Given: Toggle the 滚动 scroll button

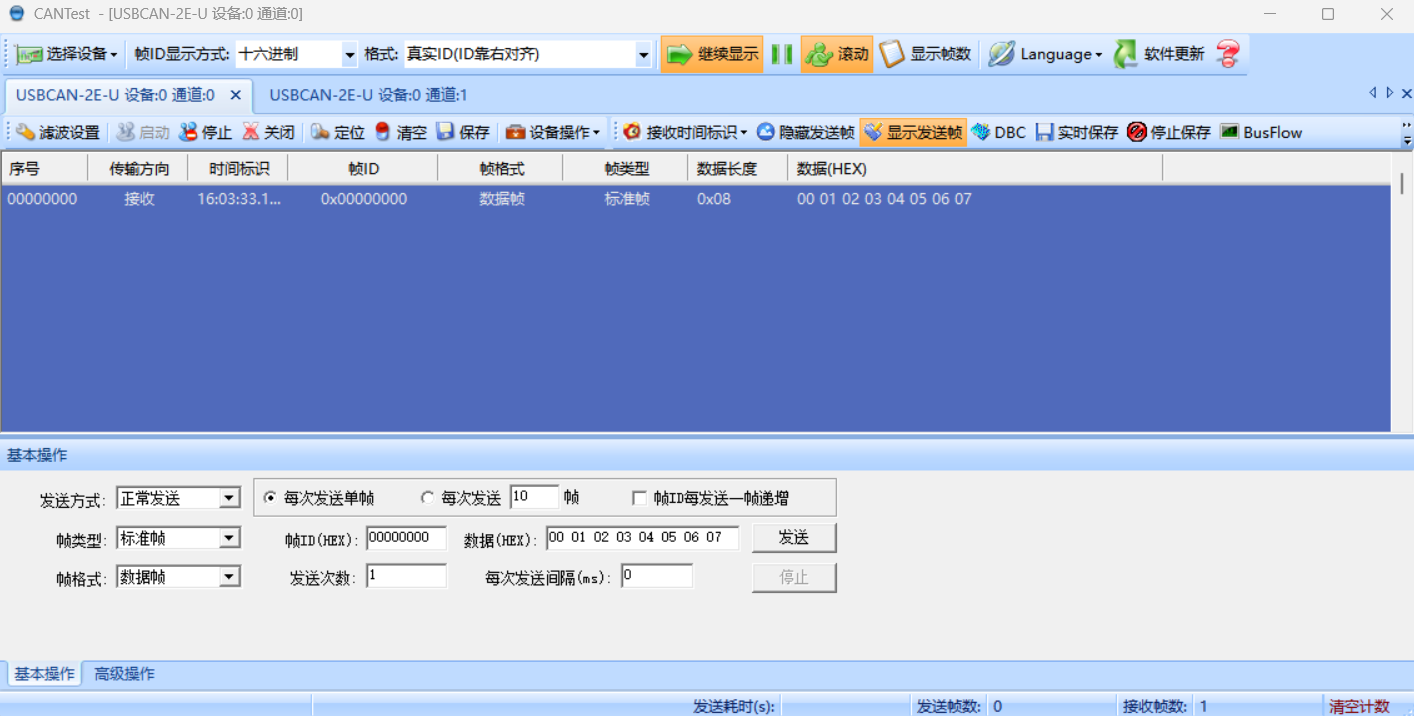Looking at the screenshot, I should pyautogui.click(x=837, y=54).
